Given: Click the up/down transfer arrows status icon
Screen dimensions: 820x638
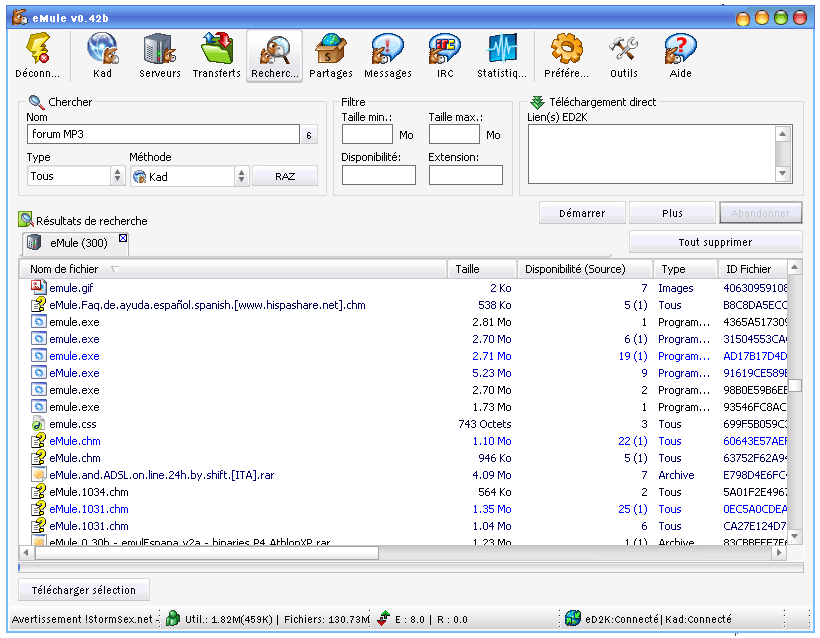Looking at the screenshot, I should click(384, 618).
